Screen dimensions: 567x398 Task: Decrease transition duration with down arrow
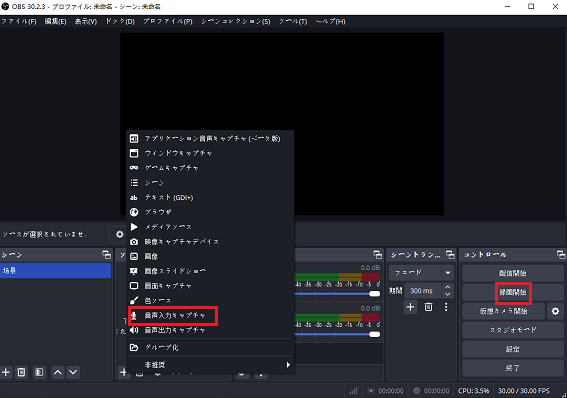click(x=448, y=294)
